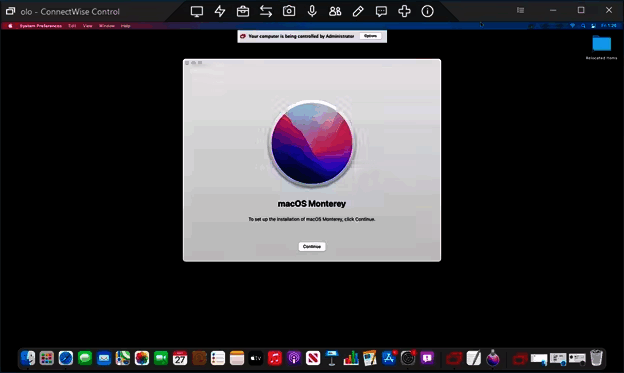Image resolution: width=624 pixels, height=373 pixels.
Task: Open the Messages chat bubble icon
Action: [x=381, y=11]
